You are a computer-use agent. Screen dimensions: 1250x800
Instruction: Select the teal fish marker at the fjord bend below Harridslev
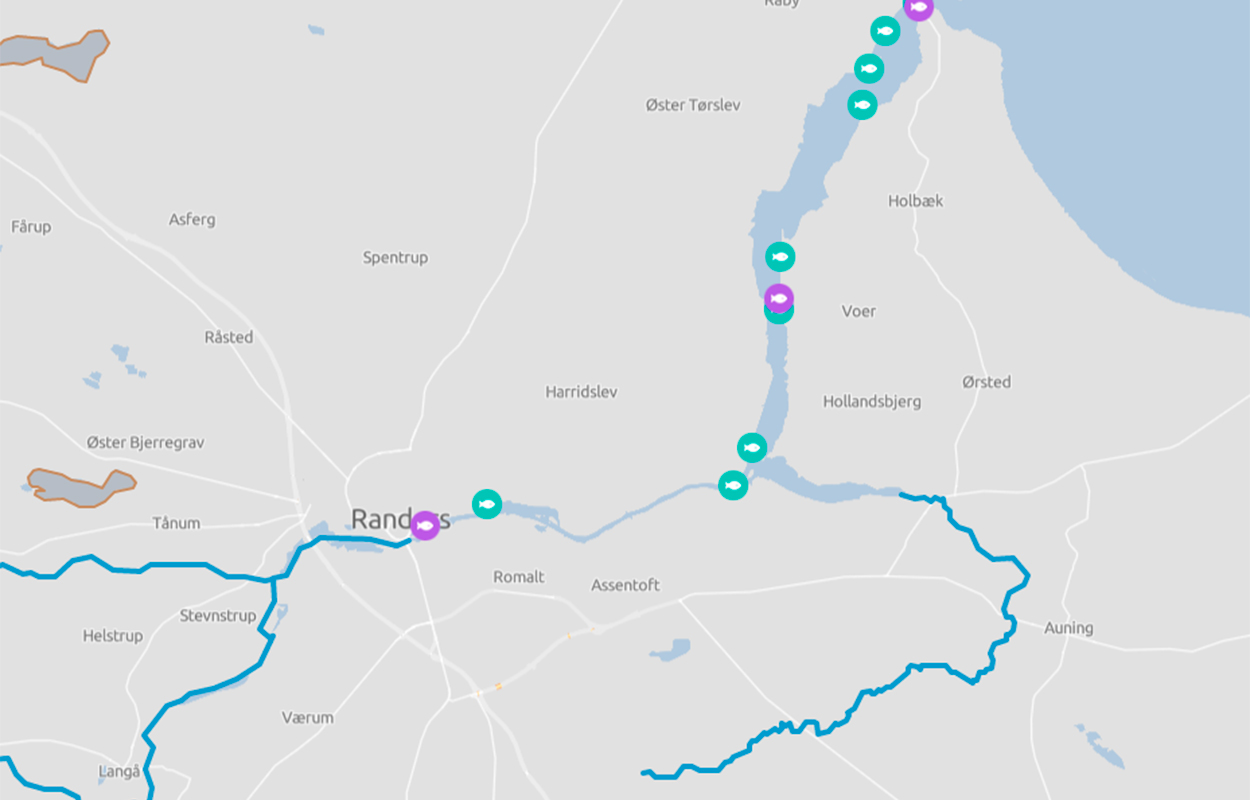733,486
